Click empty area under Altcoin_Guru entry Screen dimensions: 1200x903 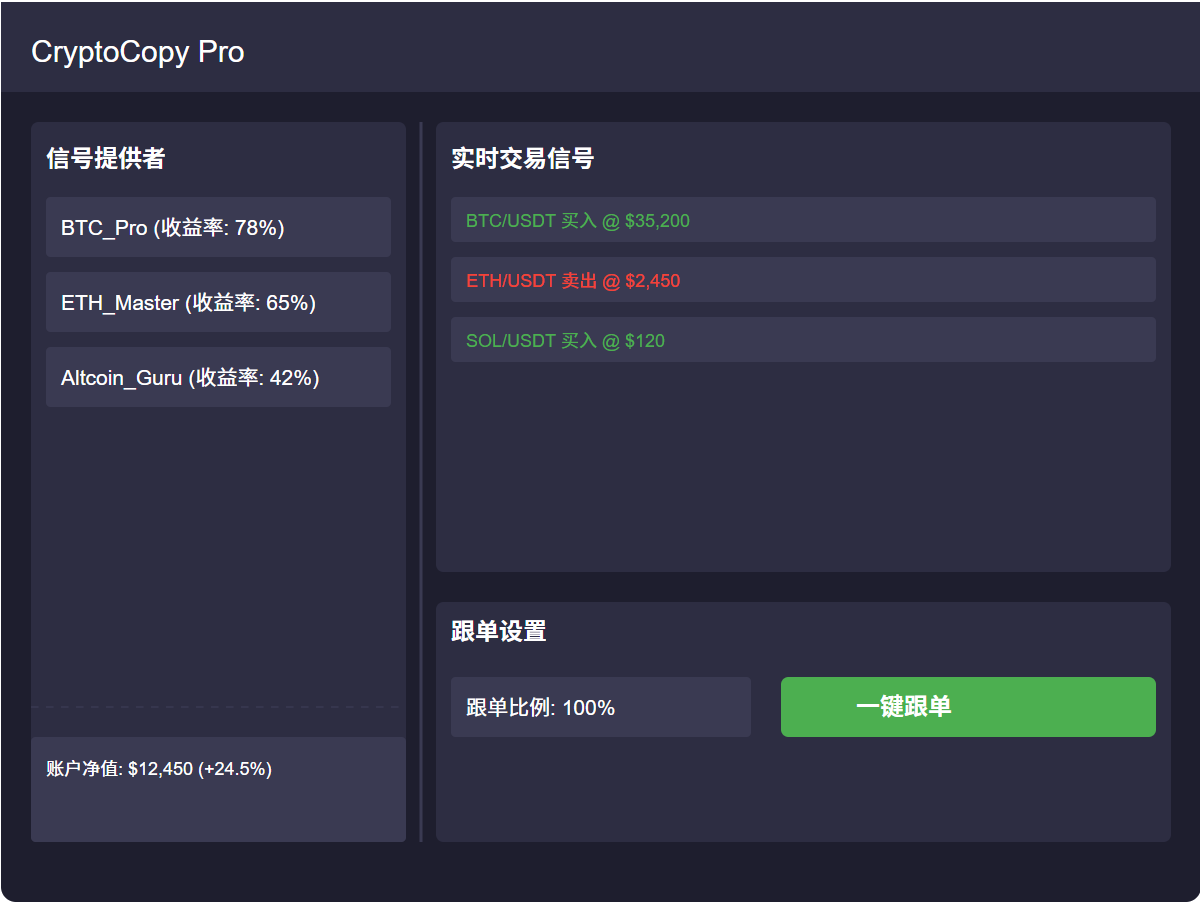(218, 550)
